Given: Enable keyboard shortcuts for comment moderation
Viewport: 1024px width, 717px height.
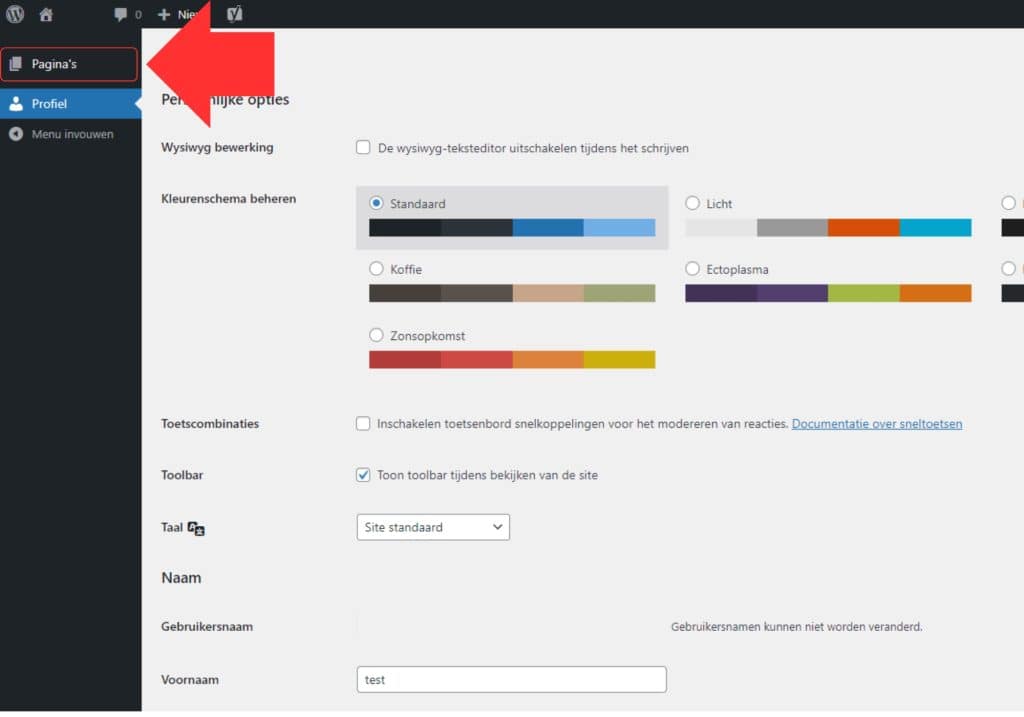Looking at the screenshot, I should click(363, 423).
